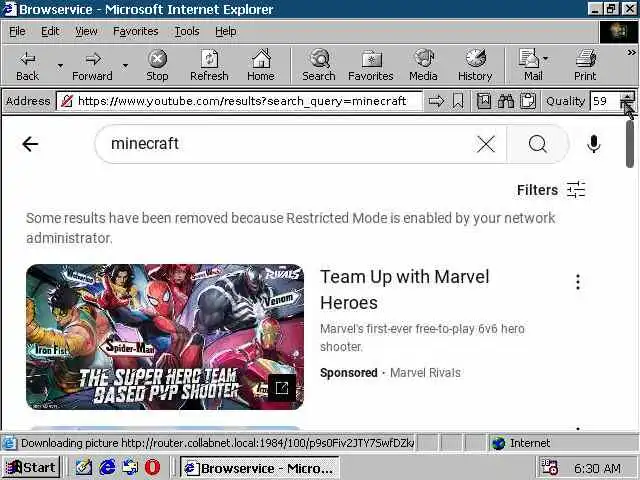The width and height of the screenshot is (640, 480).
Task: Expand the Mail dropdown arrow
Action: [x=546, y=60]
